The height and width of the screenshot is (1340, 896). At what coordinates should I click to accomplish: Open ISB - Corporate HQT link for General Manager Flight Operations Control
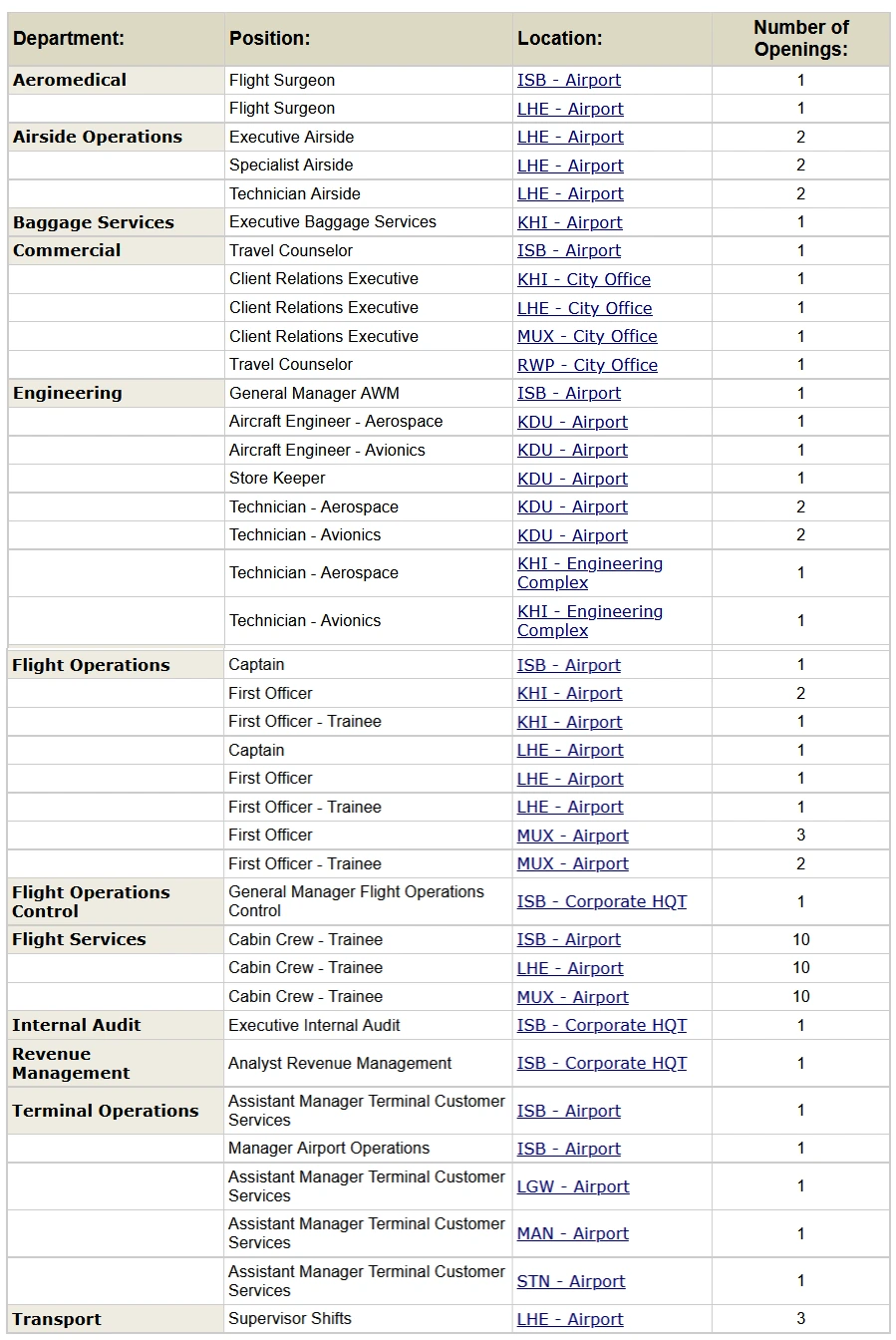(602, 902)
